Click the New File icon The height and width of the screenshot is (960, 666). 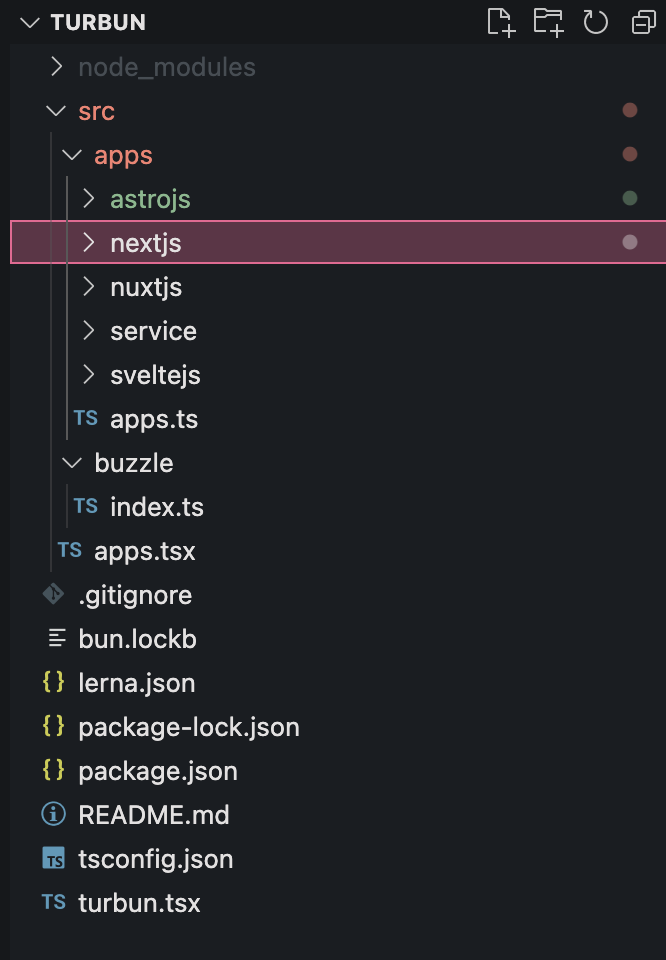[501, 23]
